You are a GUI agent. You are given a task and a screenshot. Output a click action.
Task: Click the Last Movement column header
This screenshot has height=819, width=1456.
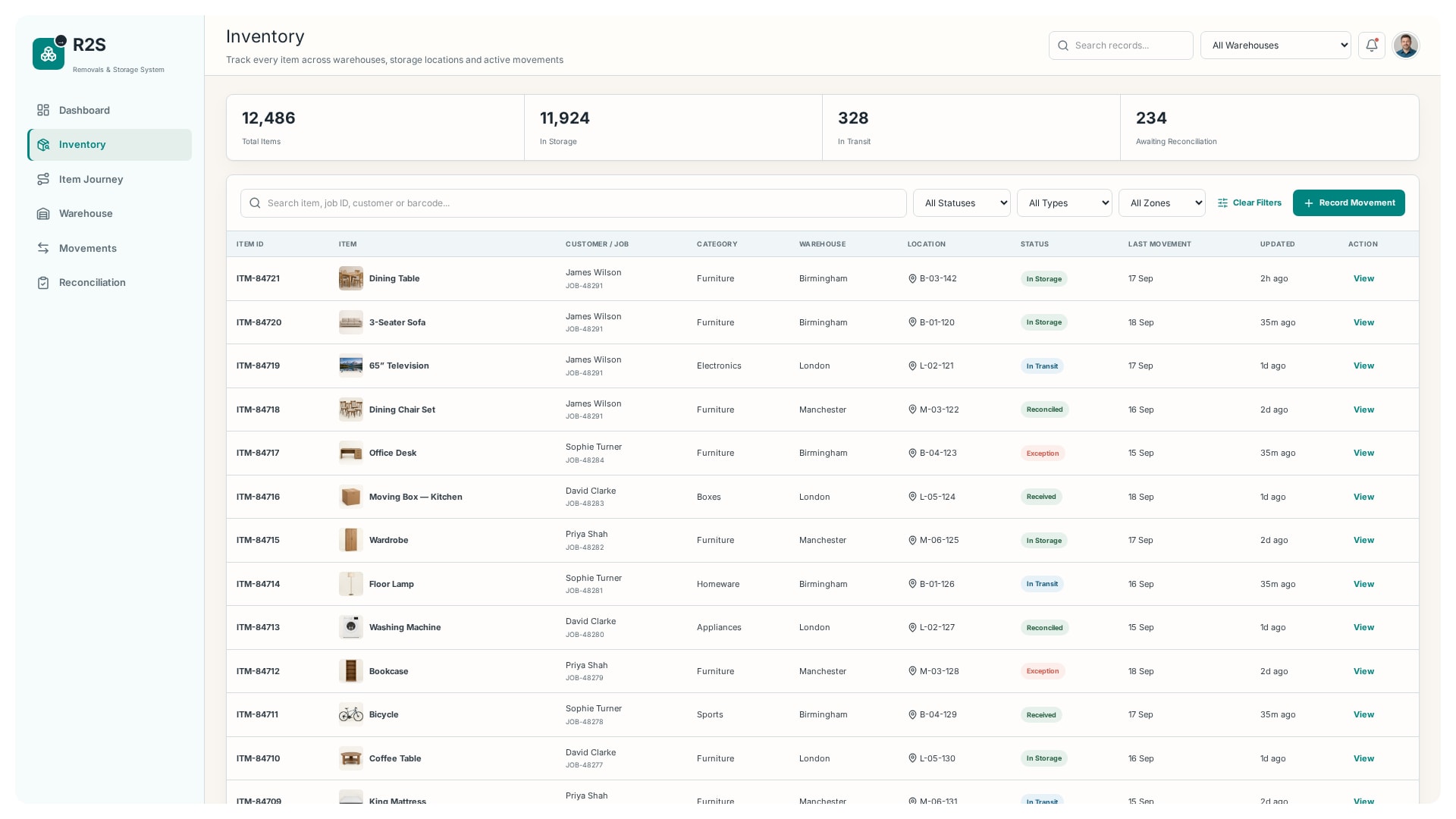click(x=1159, y=244)
